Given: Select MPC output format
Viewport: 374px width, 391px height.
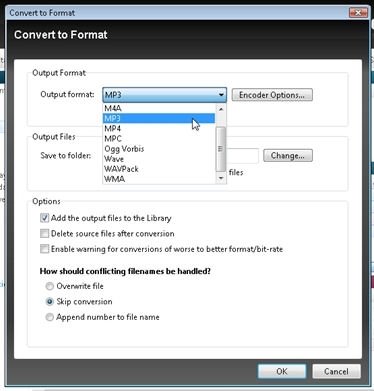Looking at the screenshot, I should 159,138.
